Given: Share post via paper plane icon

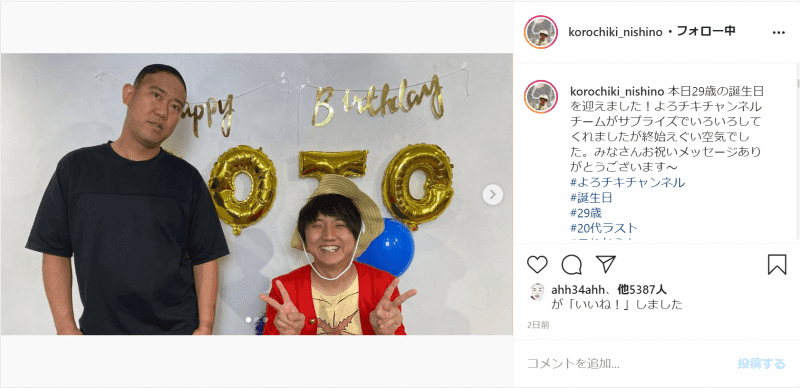Looking at the screenshot, I should pyautogui.click(x=606, y=264).
